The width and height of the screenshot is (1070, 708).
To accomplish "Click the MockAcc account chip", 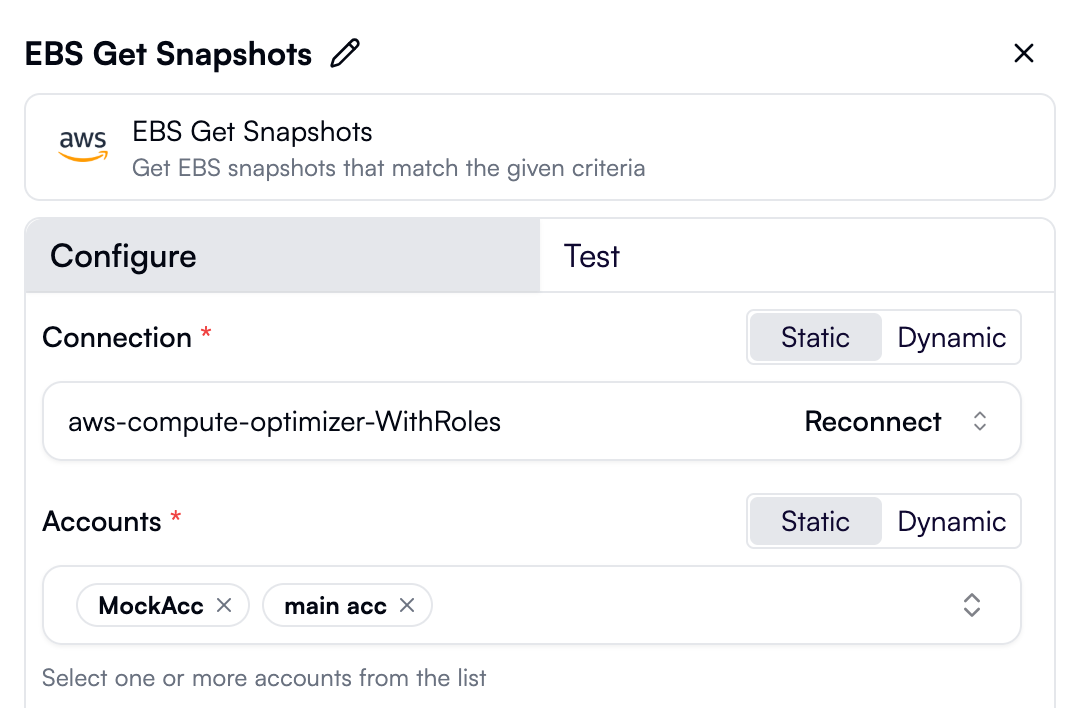I will point(150,605).
